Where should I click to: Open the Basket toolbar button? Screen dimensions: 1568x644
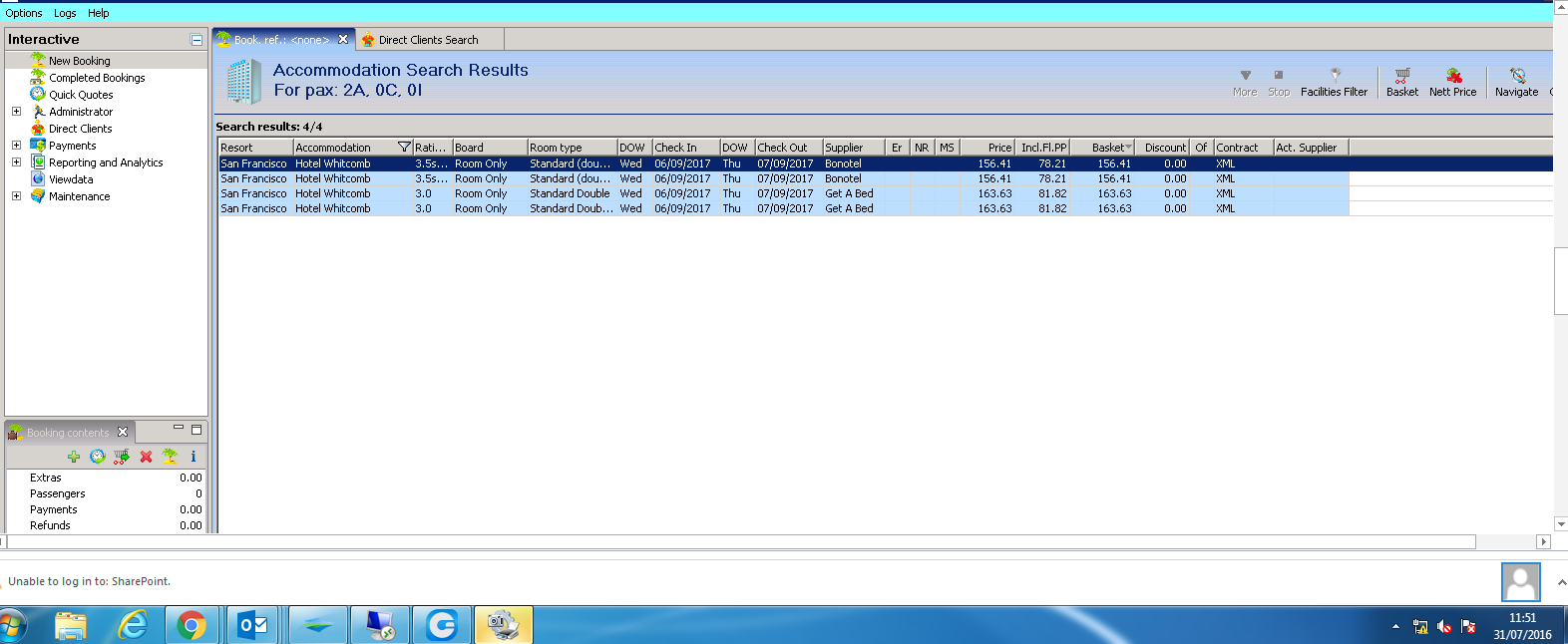1401,83
